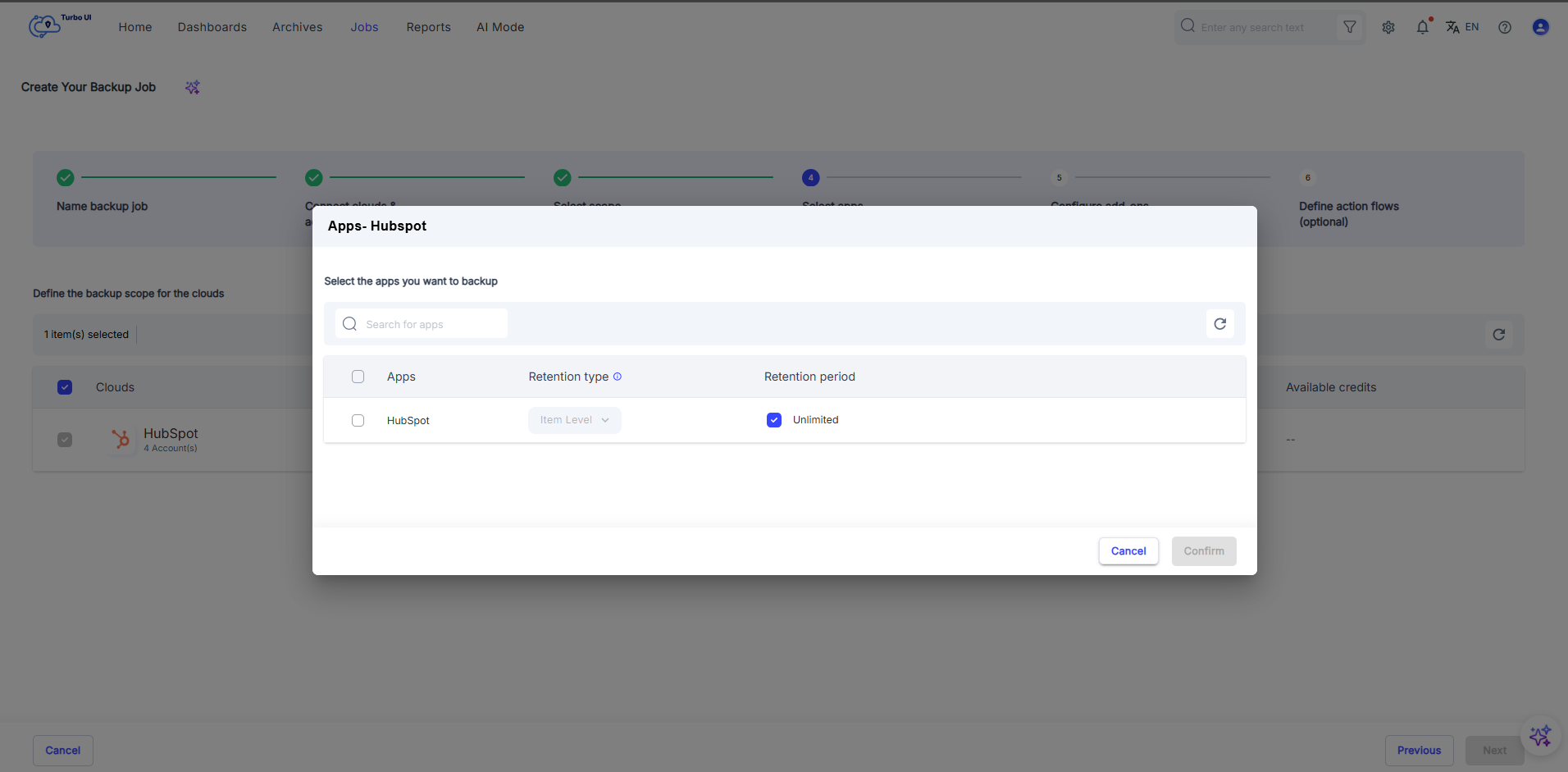Open the Dashboards menu
This screenshot has width=1568, height=772.
[x=212, y=27]
